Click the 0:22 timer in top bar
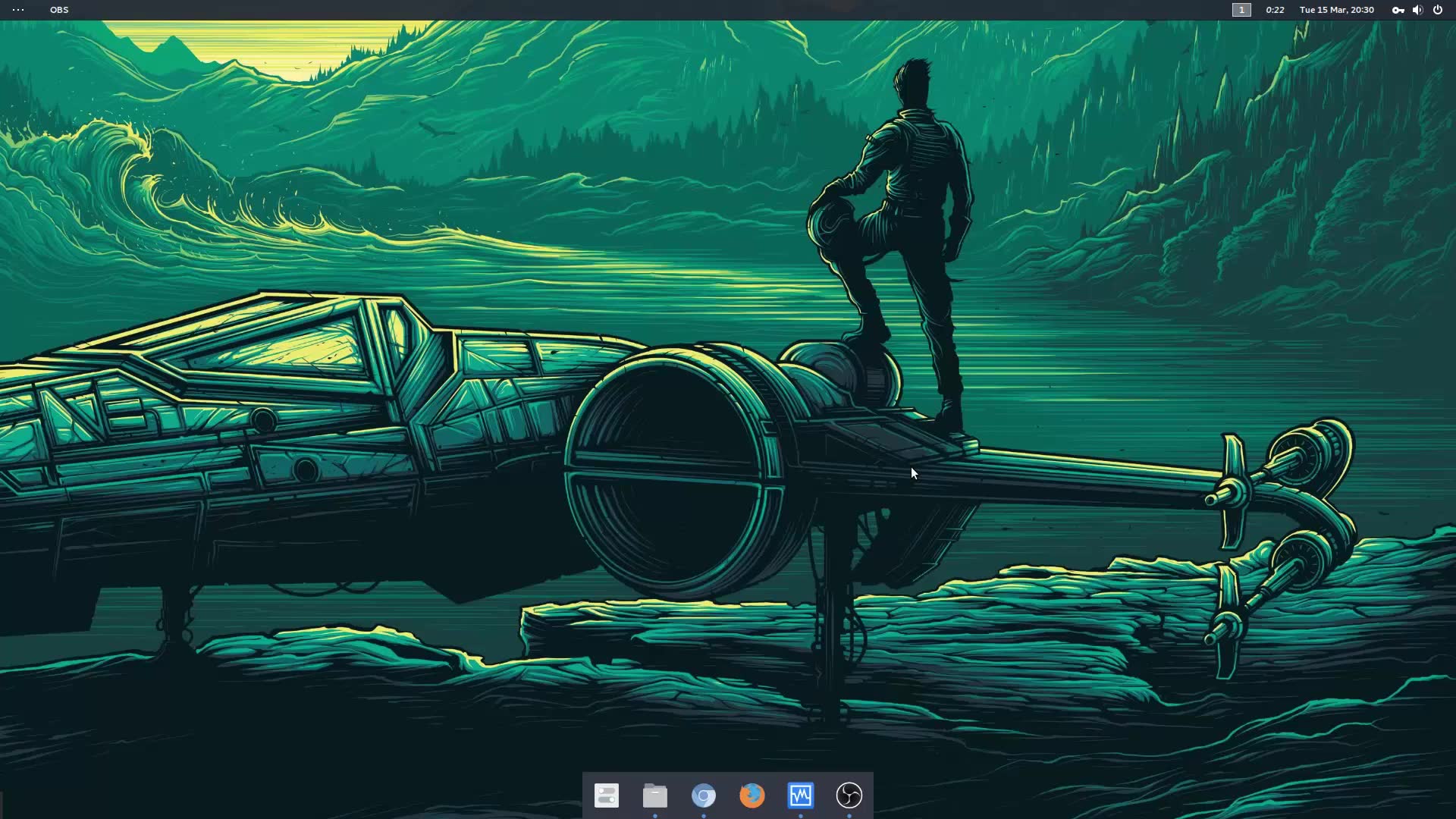This screenshot has width=1456, height=819. [1275, 10]
